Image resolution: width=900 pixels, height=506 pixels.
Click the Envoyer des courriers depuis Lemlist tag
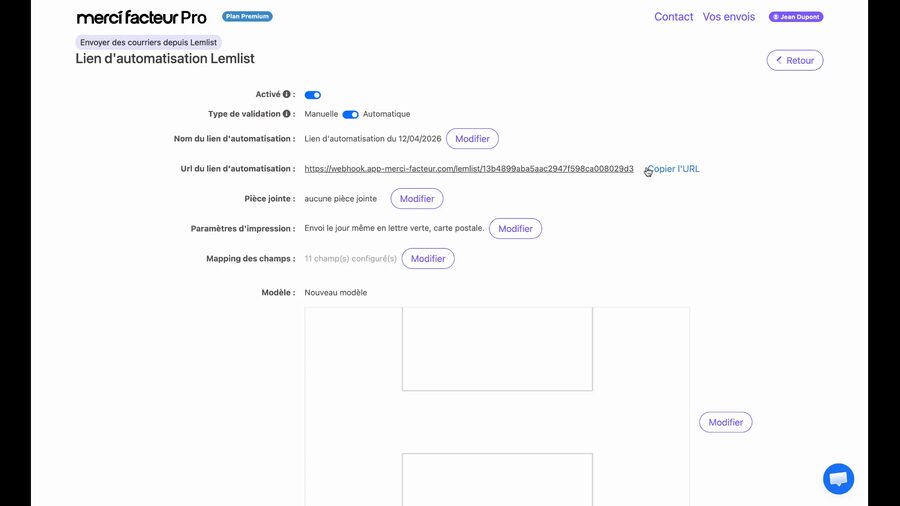148,42
